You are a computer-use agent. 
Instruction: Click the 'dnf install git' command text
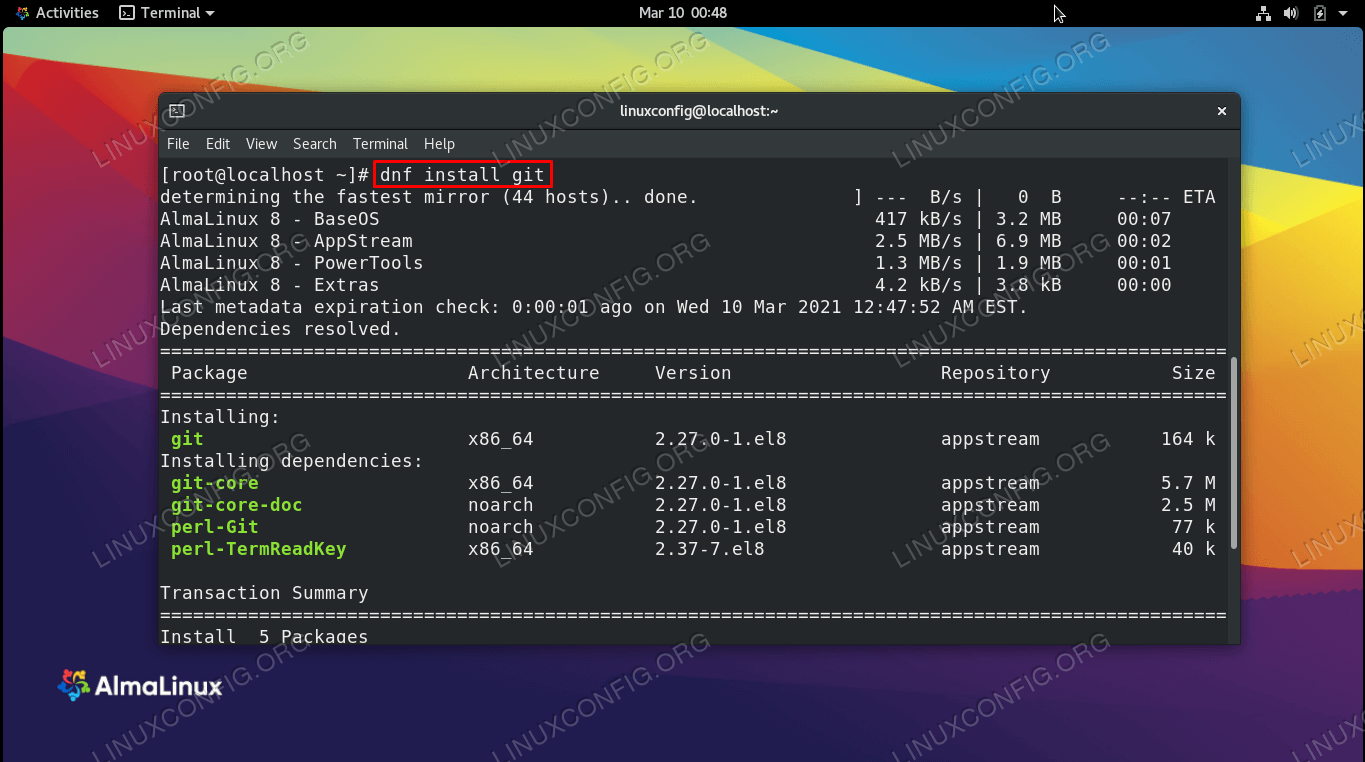(462, 175)
